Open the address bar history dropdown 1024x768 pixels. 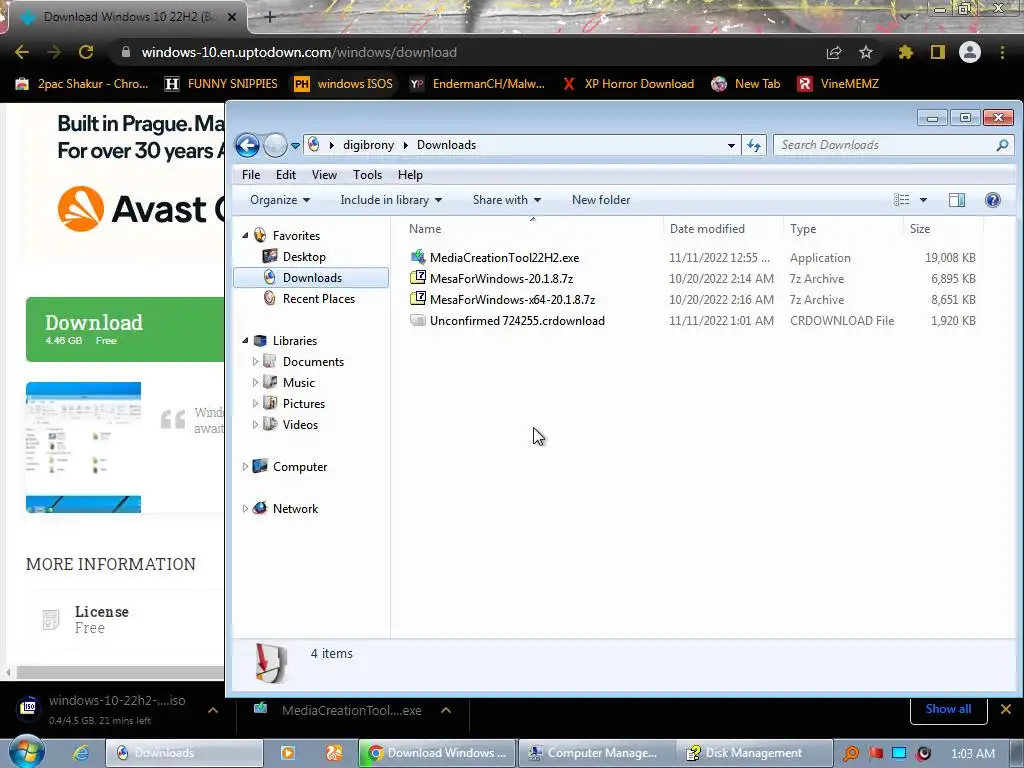coord(731,146)
